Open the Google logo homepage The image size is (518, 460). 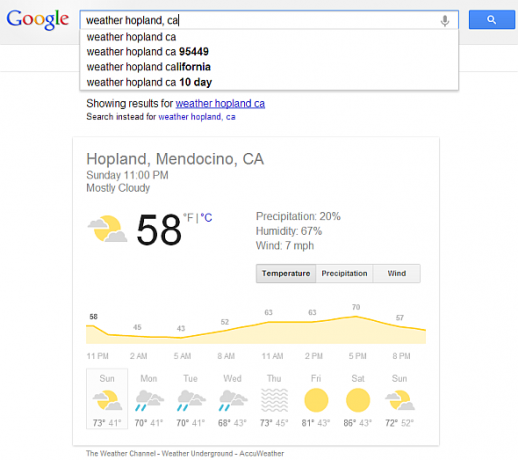pyautogui.click(x=38, y=20)
